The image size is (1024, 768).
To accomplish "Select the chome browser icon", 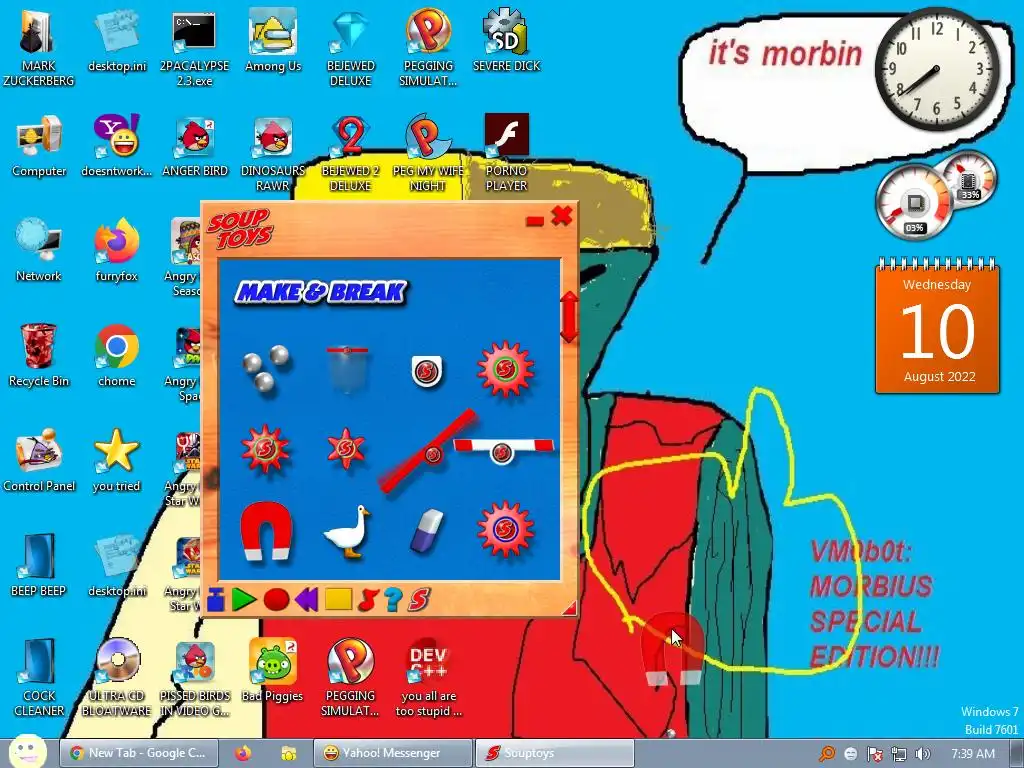I will pyautogui.click(x=116, y=356).
